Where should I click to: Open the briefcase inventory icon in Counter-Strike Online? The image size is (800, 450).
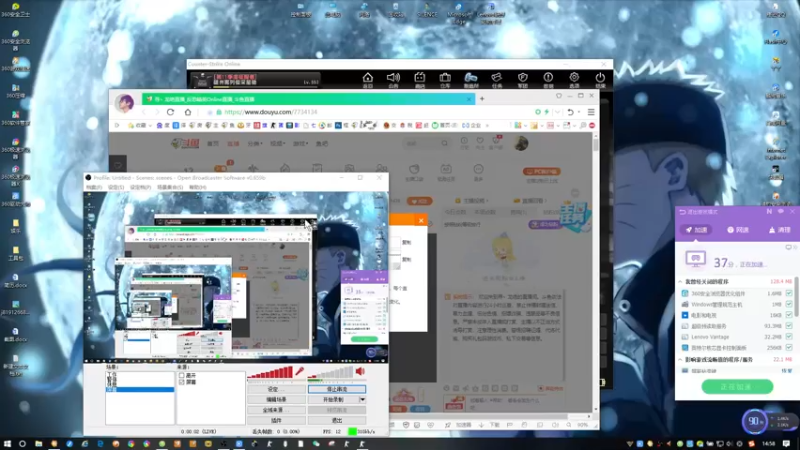tap(445, 78)
